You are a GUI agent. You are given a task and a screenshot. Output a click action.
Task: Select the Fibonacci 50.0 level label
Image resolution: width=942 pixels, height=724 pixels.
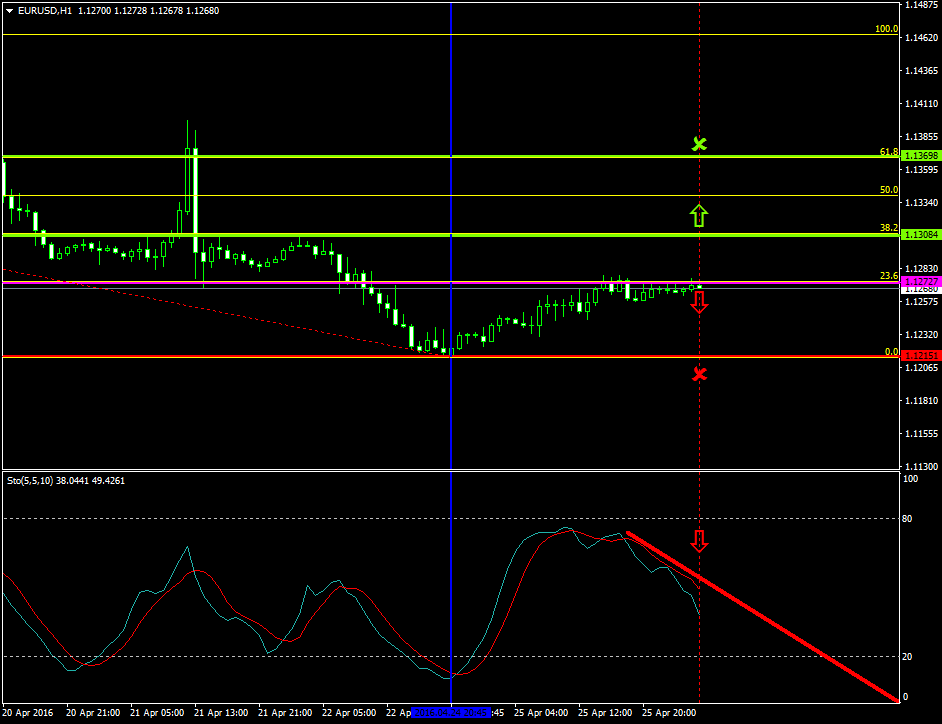click(x=888, y=189)
